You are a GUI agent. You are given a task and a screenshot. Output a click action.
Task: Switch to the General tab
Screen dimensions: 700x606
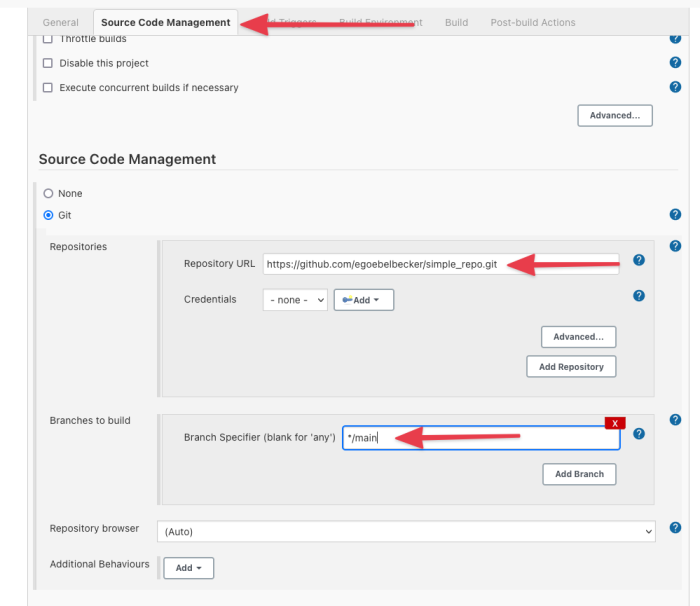pos(61,22)
